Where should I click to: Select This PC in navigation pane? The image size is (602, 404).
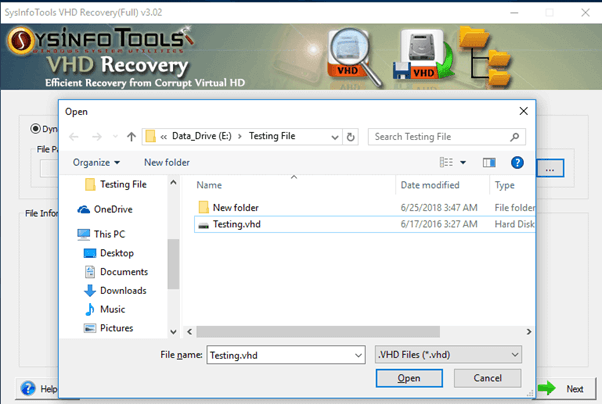point(101,234)
